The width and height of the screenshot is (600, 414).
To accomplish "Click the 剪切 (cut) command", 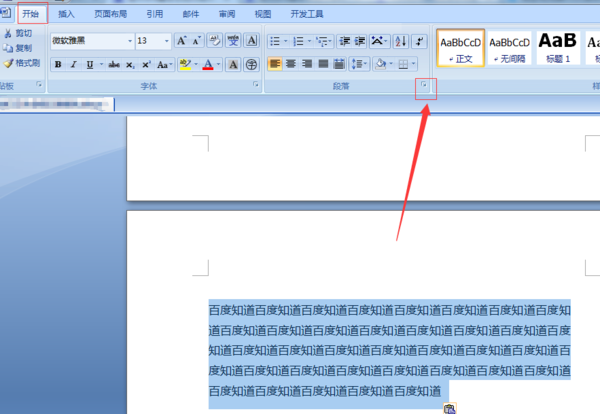I will pos(18,33).
